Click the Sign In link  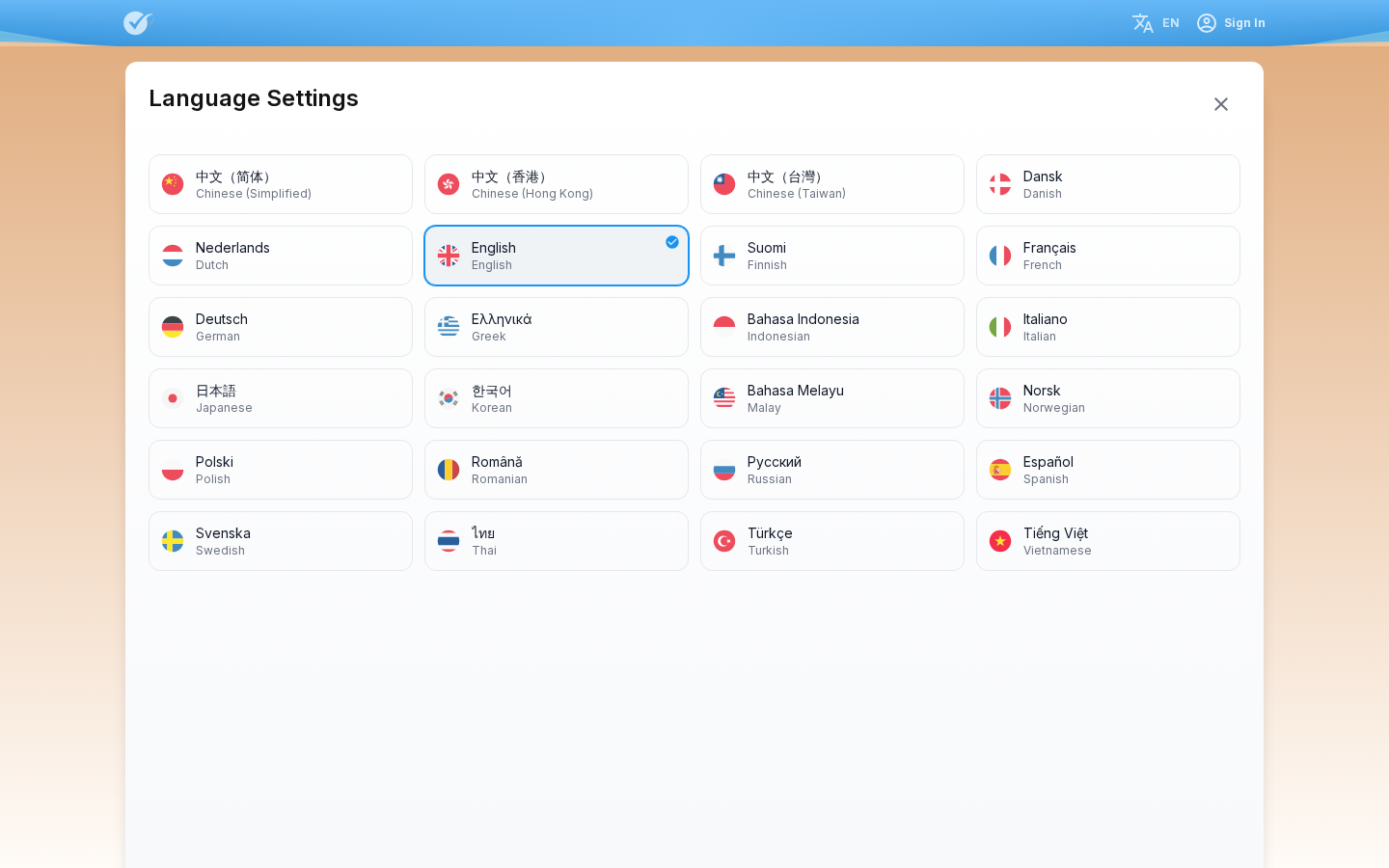[1244, 23]
